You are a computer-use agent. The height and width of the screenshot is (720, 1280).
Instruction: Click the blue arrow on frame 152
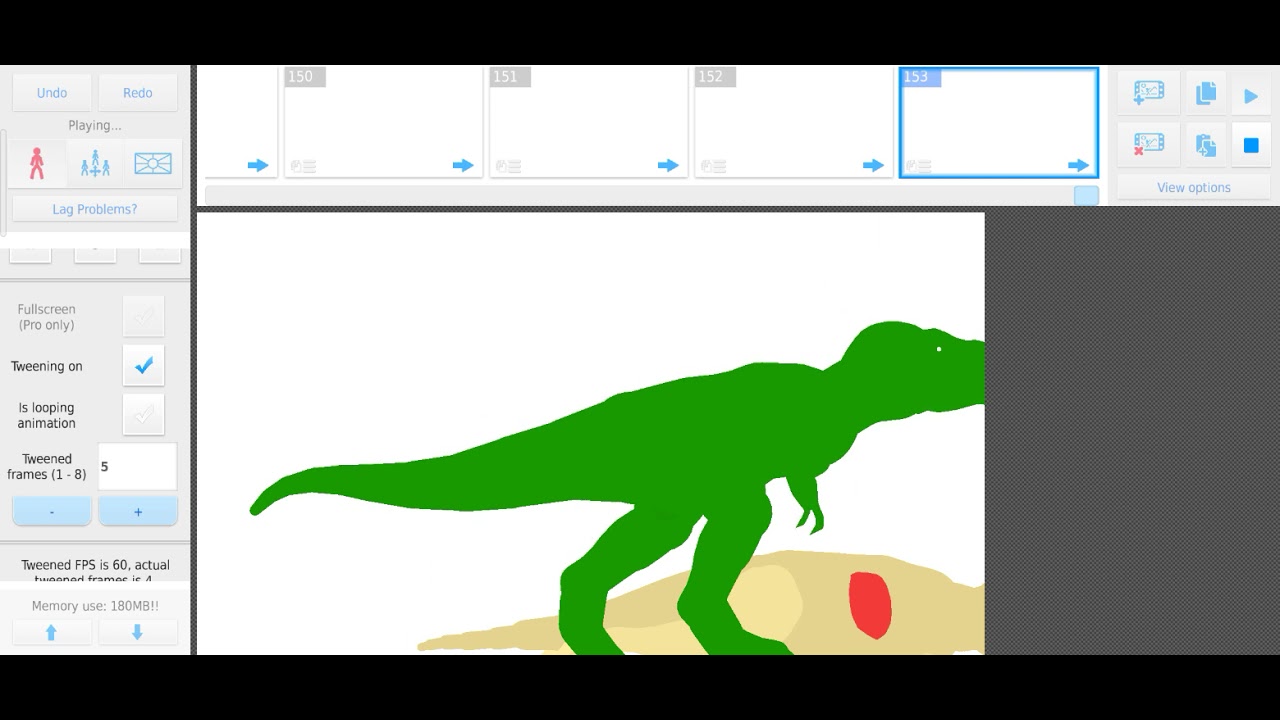pyautogui.click(x=873, y=165)
